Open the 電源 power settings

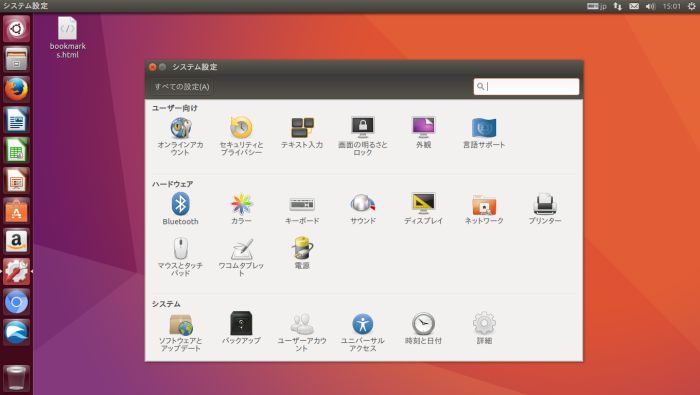(x=302, y=253)
